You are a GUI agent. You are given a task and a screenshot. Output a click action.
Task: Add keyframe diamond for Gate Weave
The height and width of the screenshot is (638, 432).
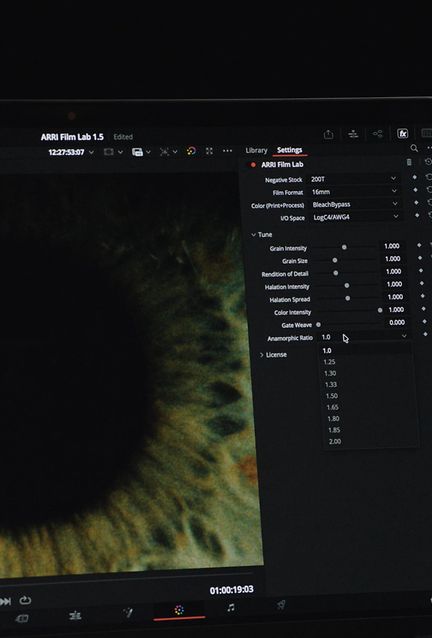coord(424,321)
